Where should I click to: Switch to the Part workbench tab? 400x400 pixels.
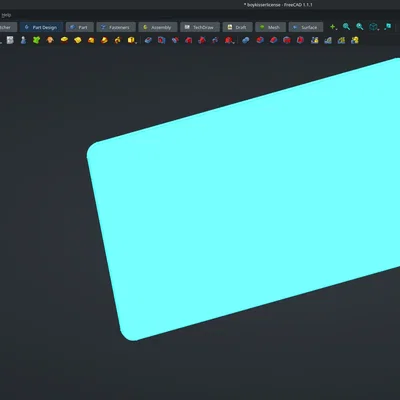click(x=80, y=27)
